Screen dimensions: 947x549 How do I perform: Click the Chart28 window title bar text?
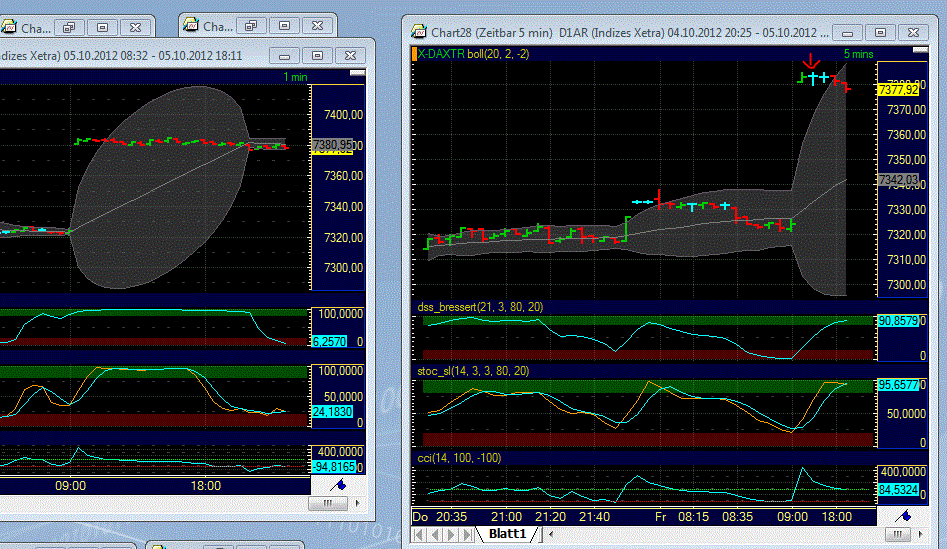pyautogui.click(x=629, y=33)
